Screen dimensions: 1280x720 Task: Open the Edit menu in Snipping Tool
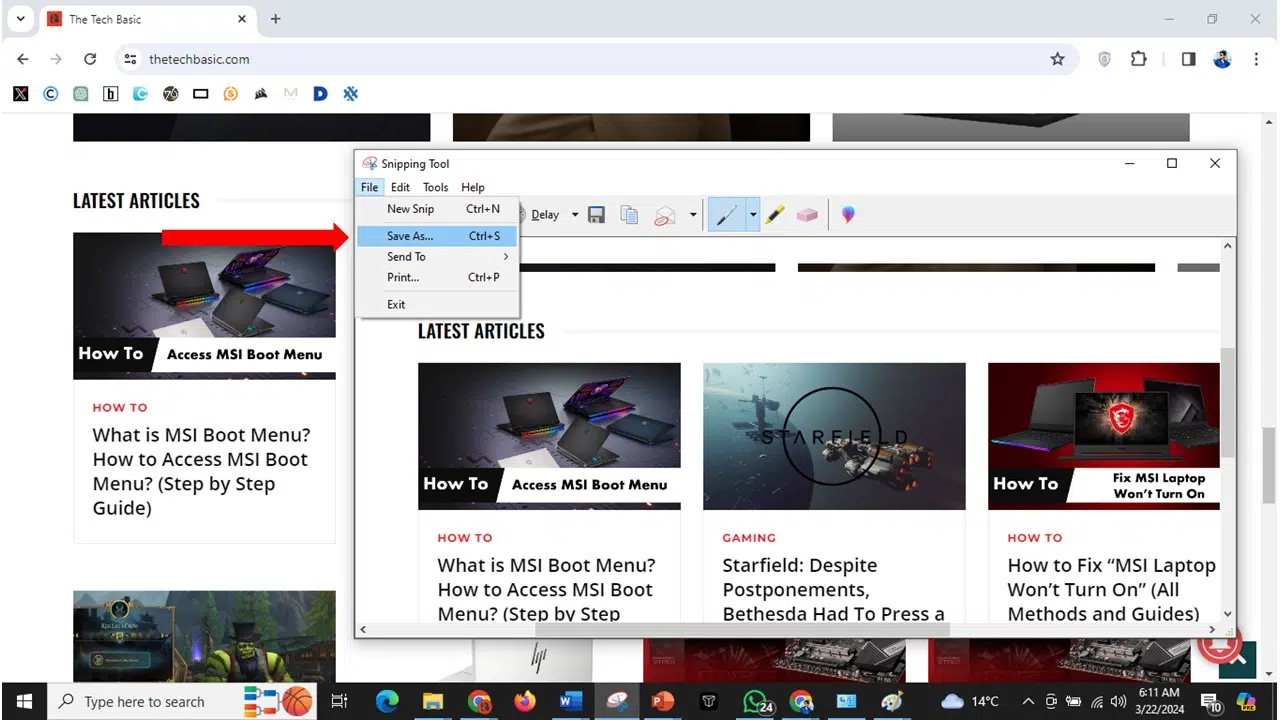(x=400, y=187)
